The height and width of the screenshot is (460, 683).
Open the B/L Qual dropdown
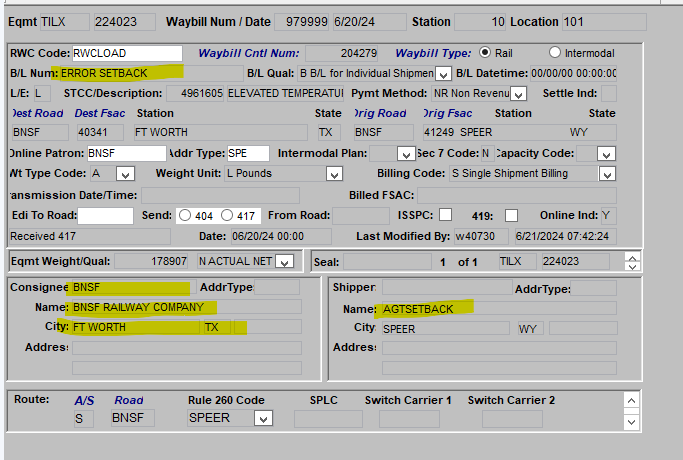[443, 74]
